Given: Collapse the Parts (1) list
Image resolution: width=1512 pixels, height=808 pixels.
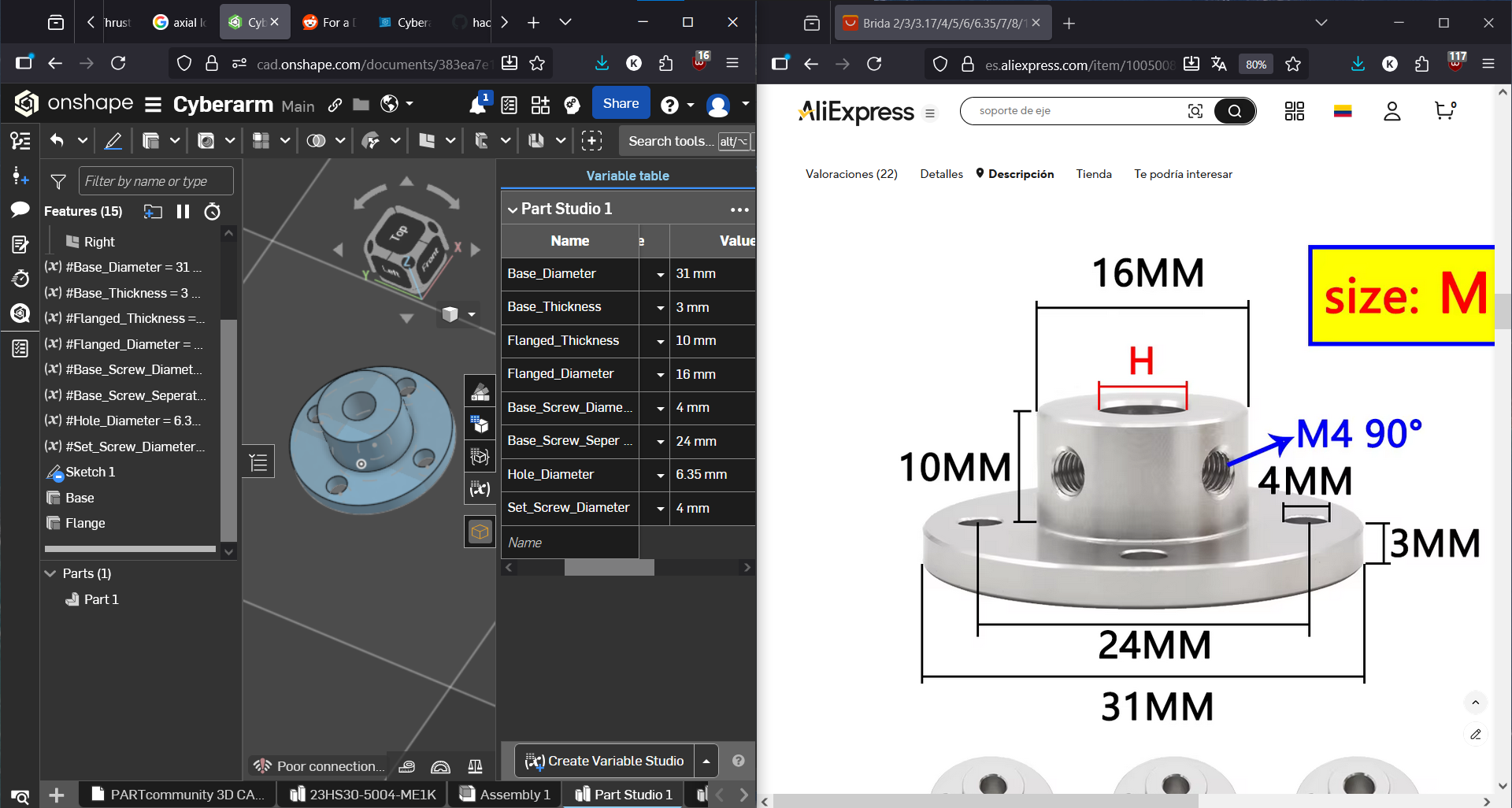Looking at the screenshot, I should (x=51, y=573).
